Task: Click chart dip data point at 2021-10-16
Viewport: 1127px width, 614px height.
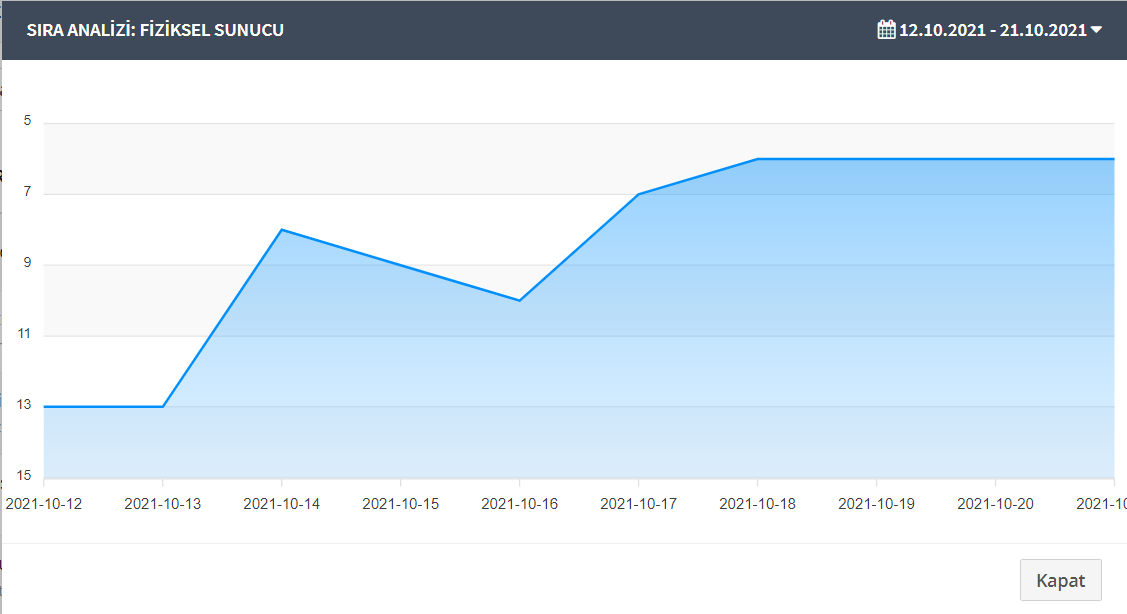Action: point(520,301)
